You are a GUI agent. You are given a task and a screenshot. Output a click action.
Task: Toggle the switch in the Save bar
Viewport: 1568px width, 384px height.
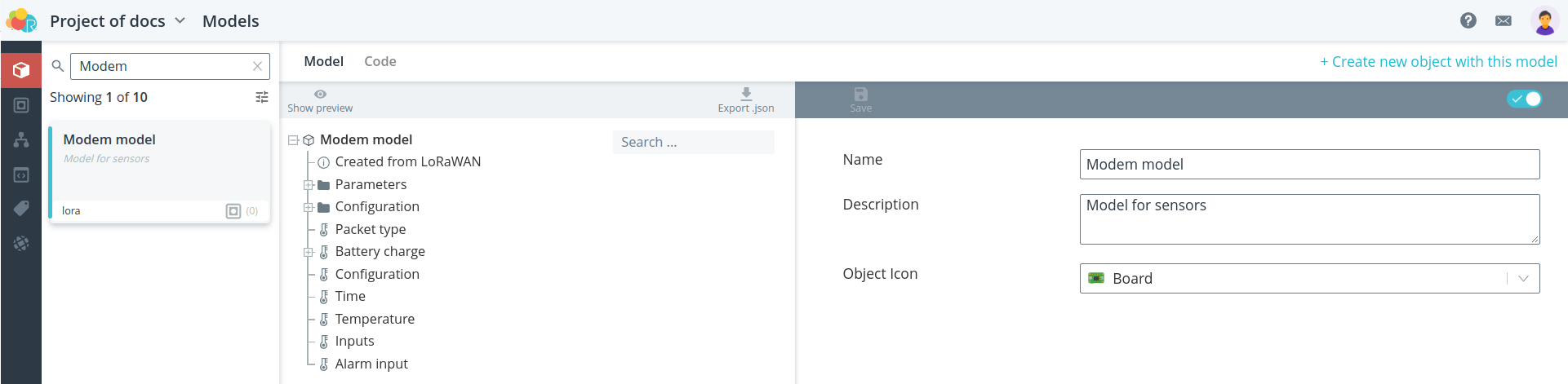1524,99
